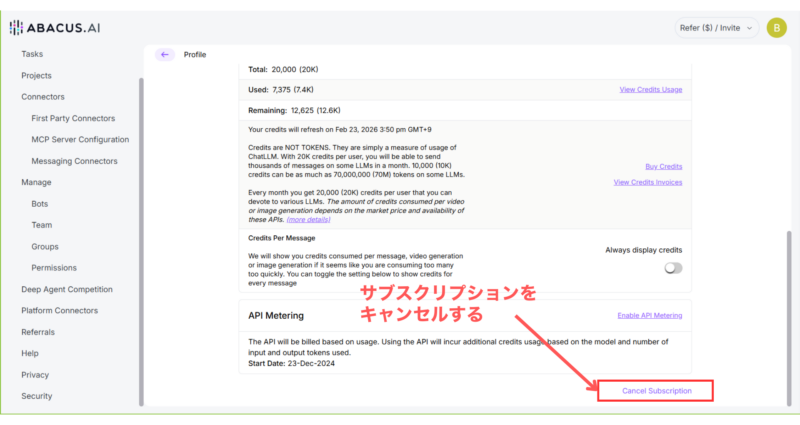
Task: Click the Buy Credits link
Action: pyautogui.click(x=663, y=166)
